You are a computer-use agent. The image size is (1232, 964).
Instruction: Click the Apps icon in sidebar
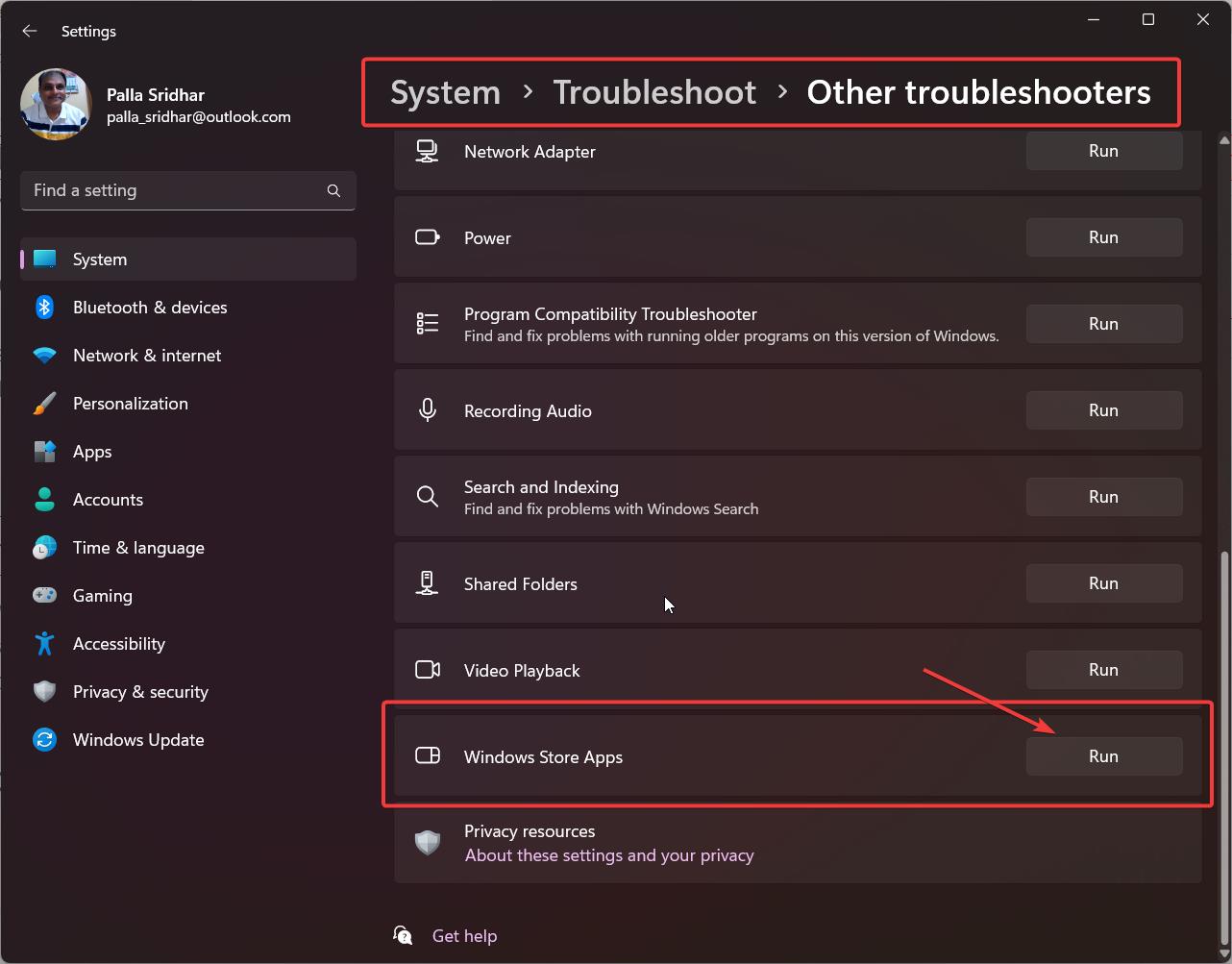pos(44,451)
